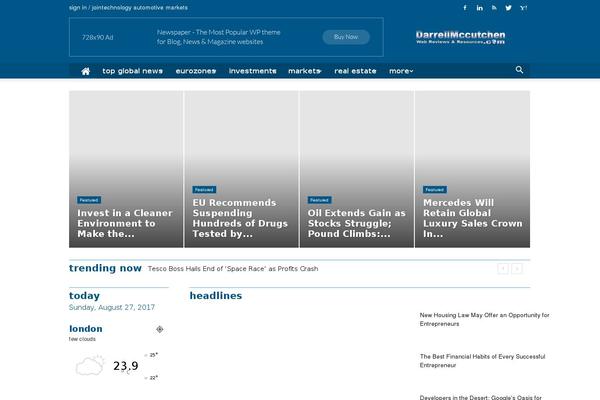
Task: Click the few clouds weather icon
Action: 90,366
